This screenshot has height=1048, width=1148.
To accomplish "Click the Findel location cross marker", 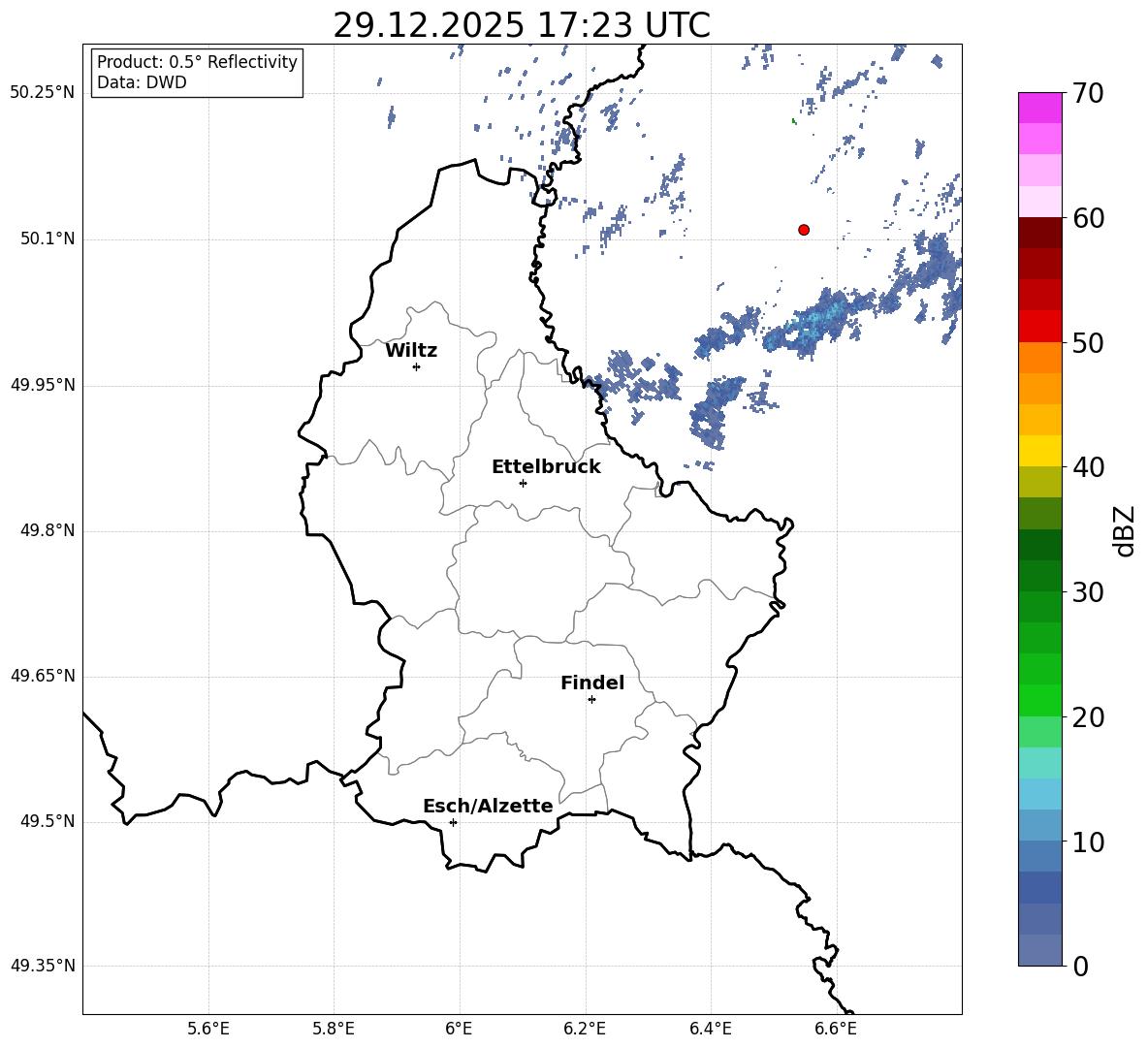I will 591,700.
